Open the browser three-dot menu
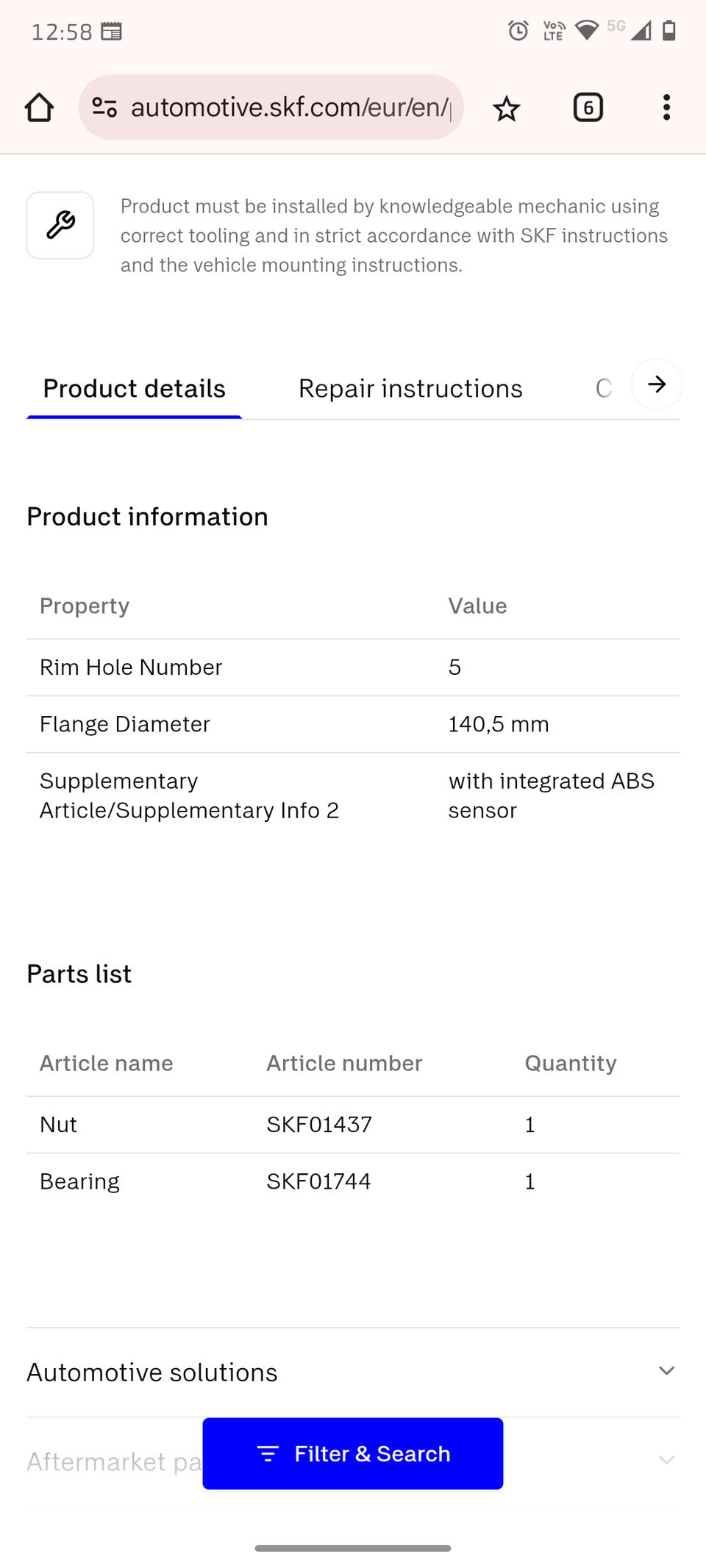 [666, 107]
